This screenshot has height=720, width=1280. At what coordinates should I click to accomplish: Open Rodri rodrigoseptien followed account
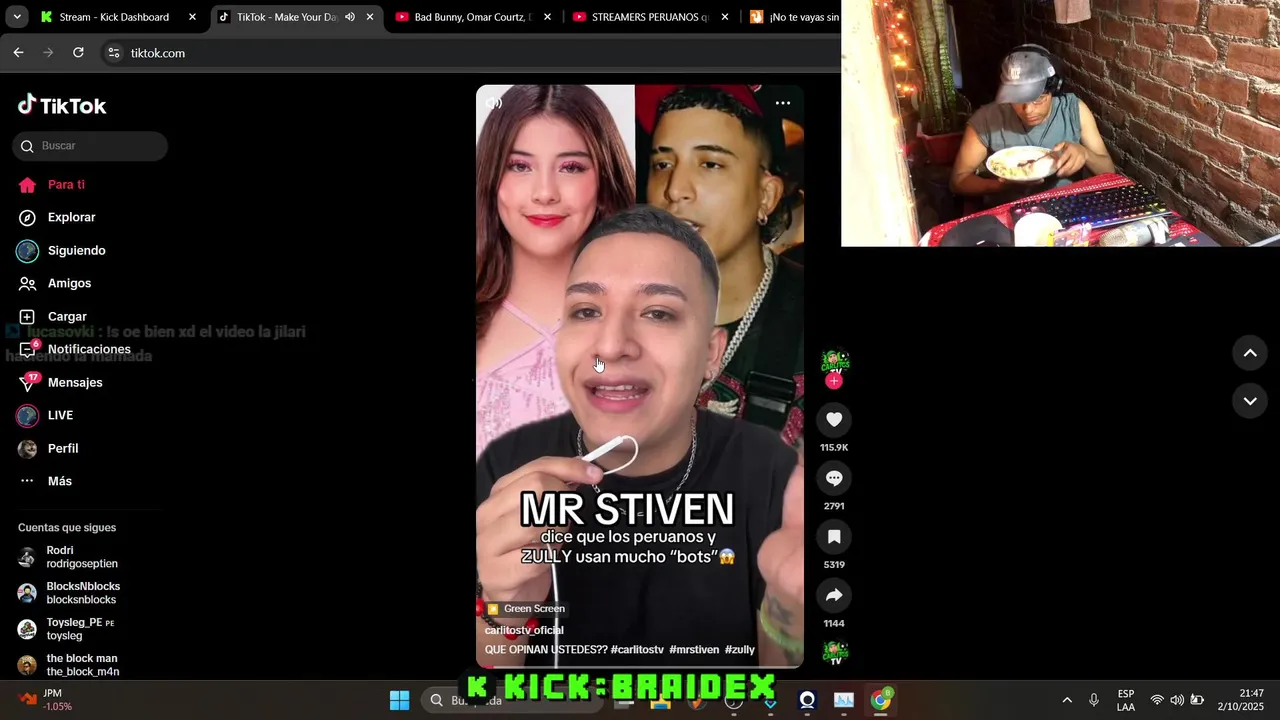[80, 557]
